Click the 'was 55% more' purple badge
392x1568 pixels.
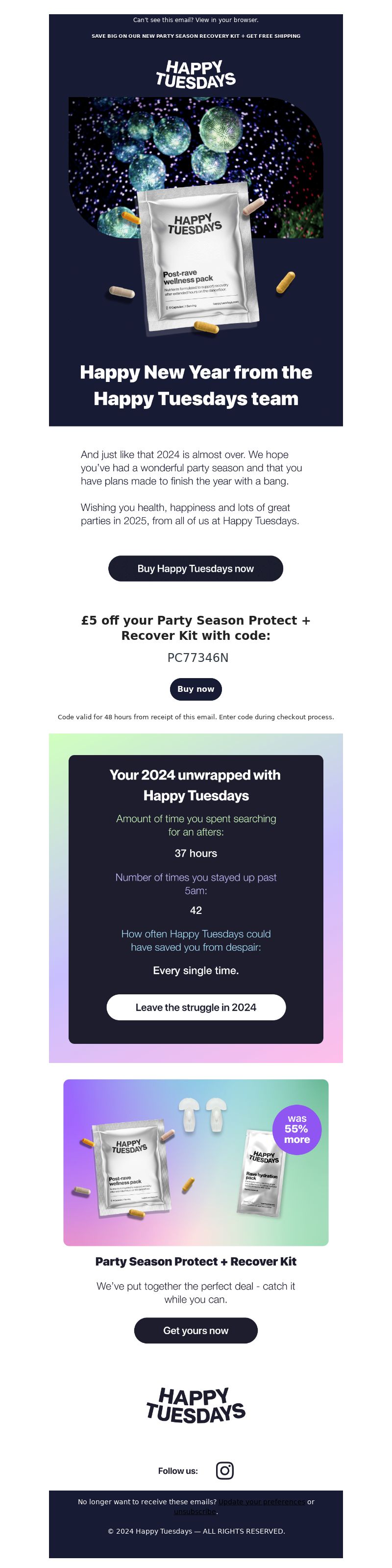coord(297,1129)
